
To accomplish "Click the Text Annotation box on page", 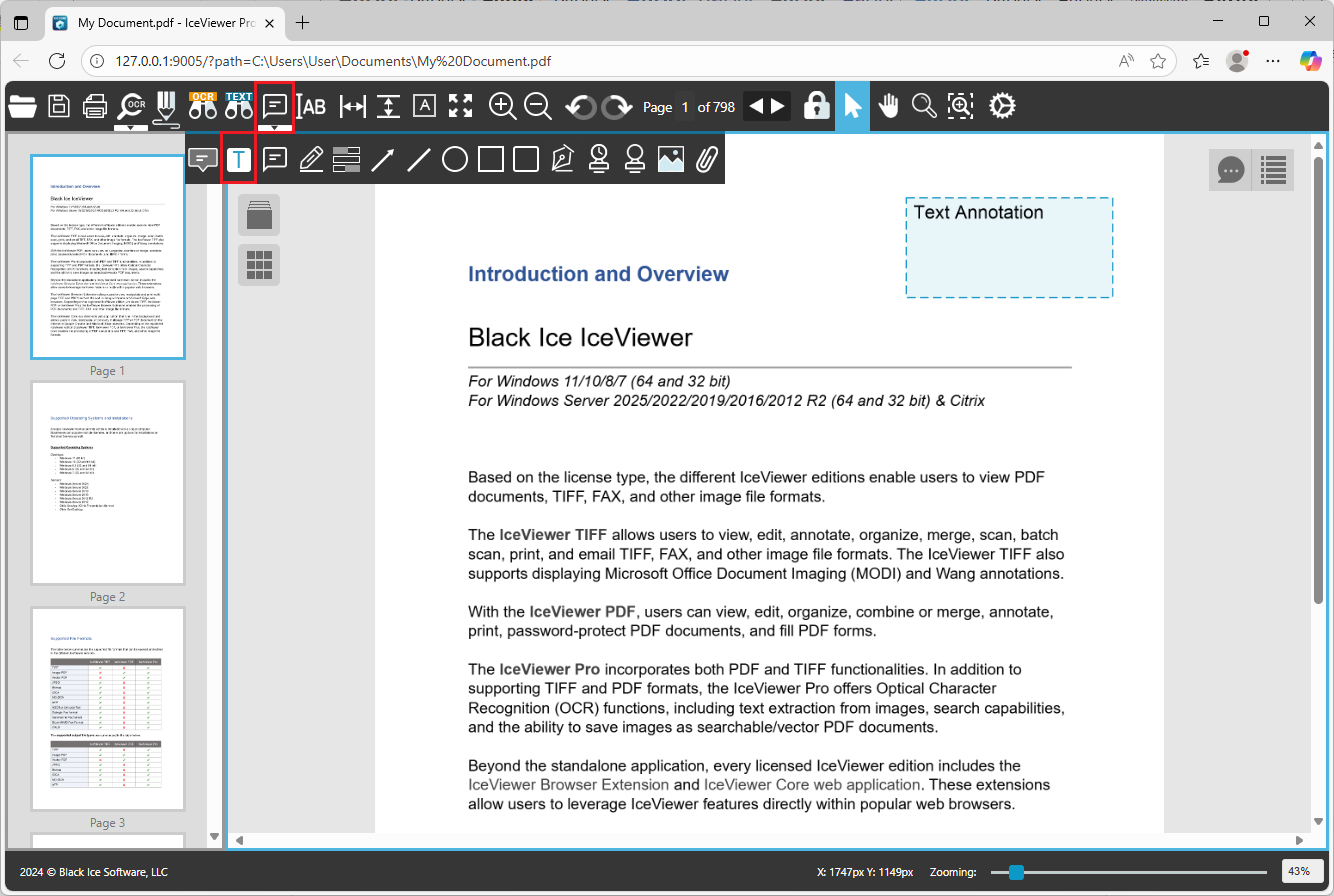I will 1009,247.
